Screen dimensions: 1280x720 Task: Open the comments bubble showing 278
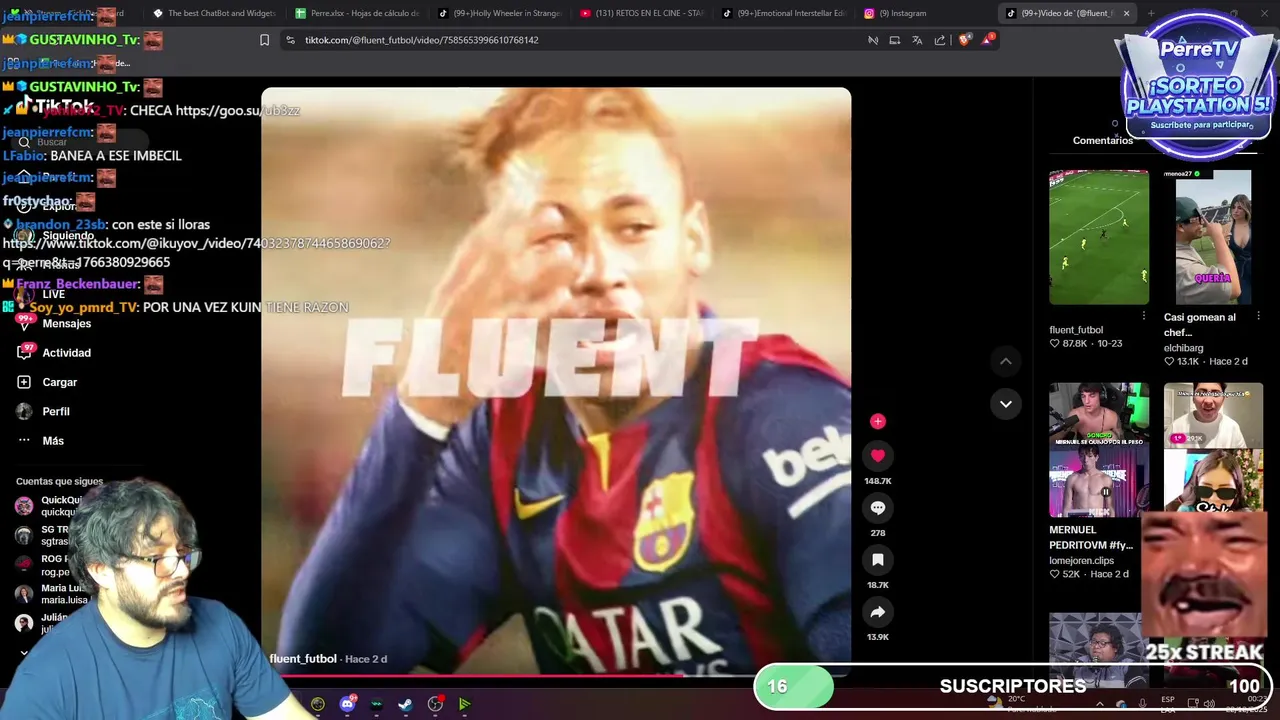(877, 508)
